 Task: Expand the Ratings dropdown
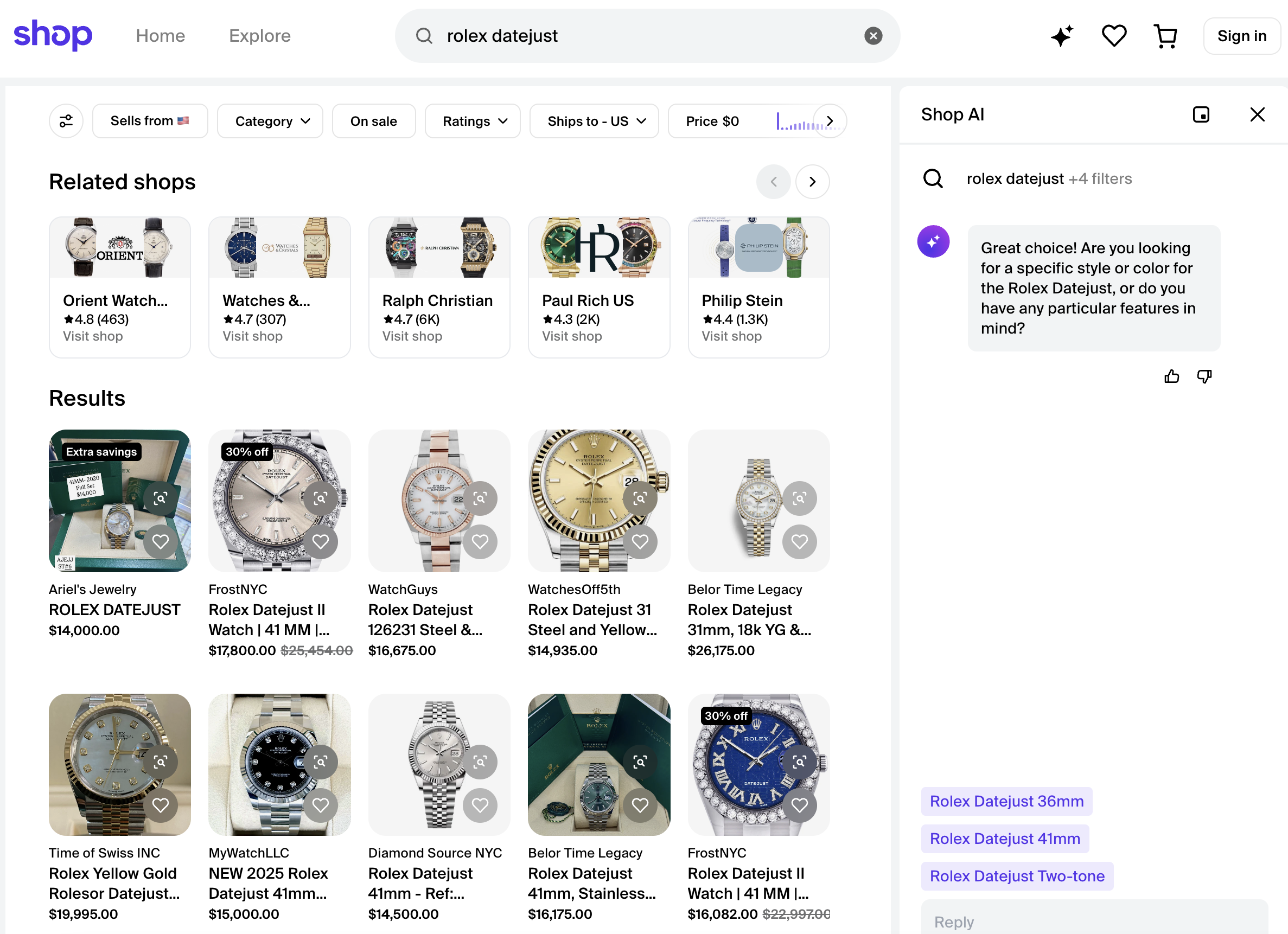point(473,121)
